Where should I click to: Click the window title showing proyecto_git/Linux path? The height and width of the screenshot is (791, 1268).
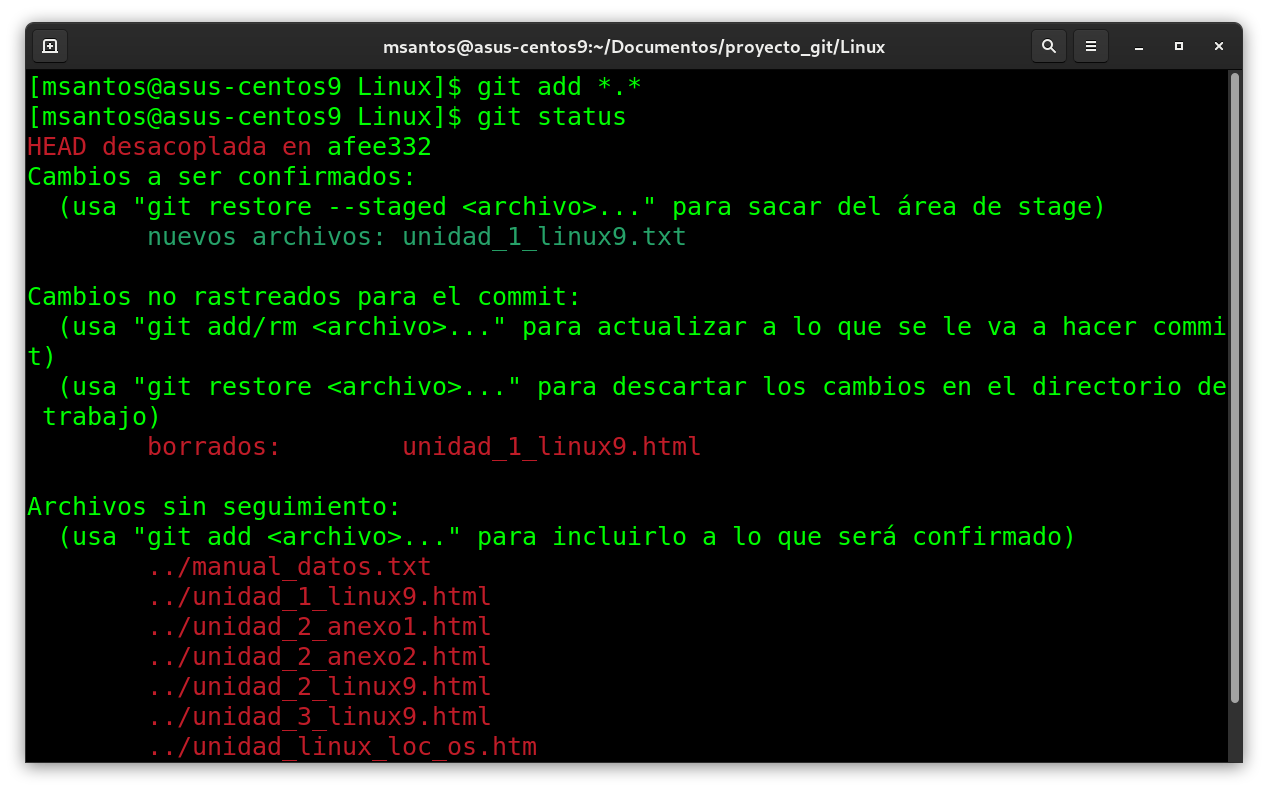633,47
